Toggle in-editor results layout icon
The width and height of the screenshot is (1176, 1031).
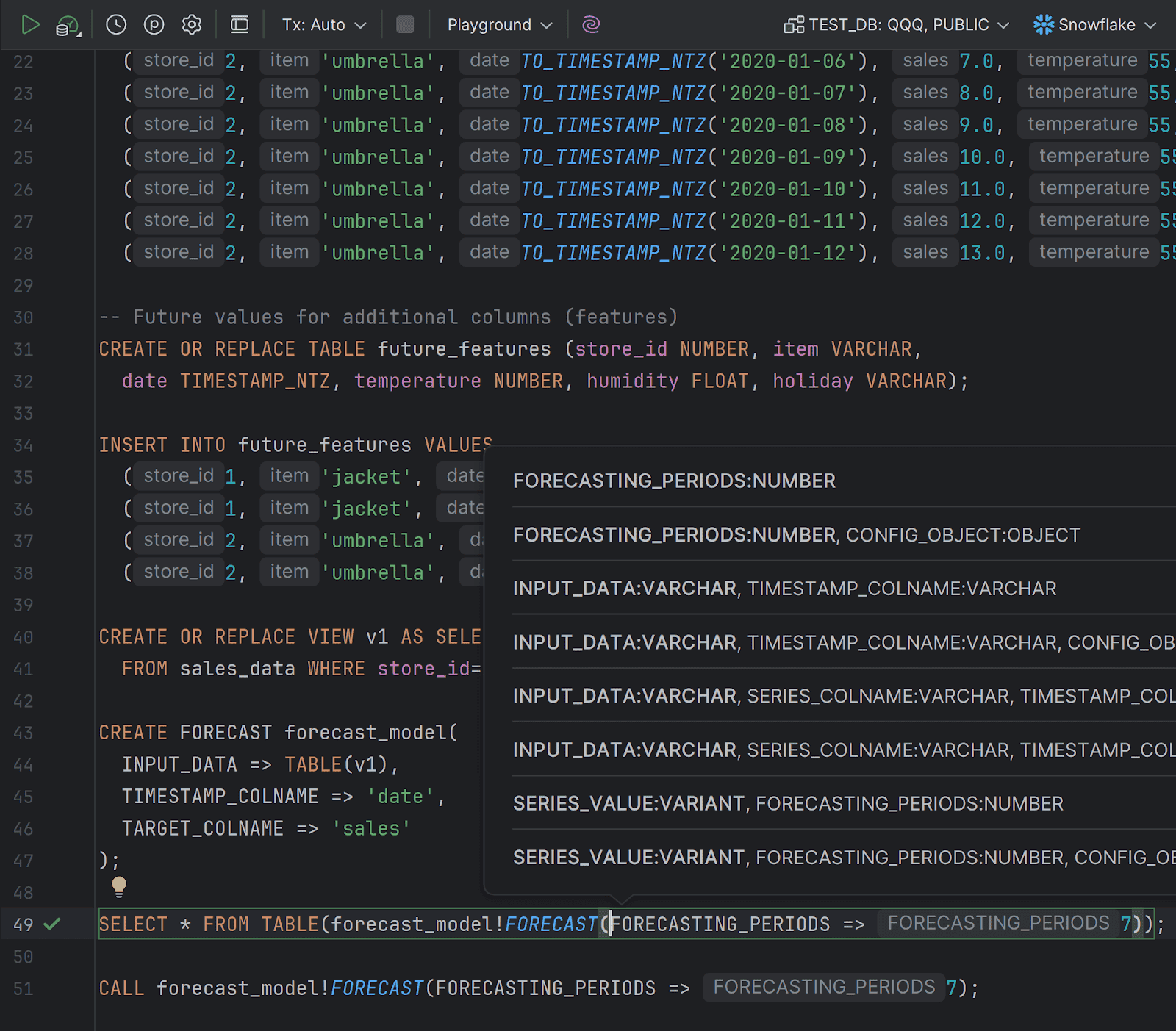[240, 25]
